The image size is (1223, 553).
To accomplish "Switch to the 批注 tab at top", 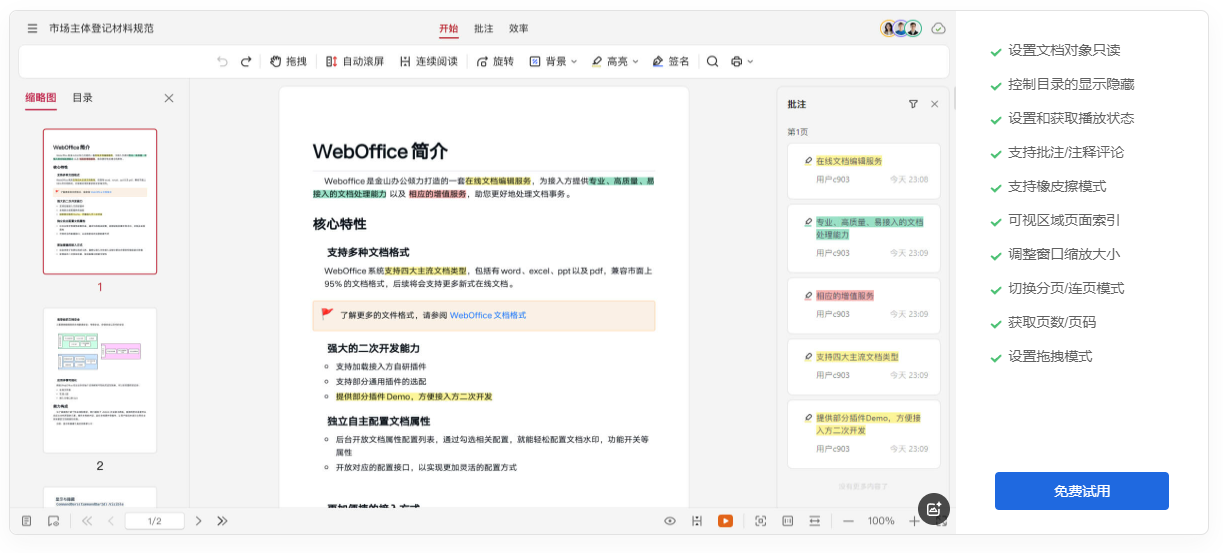I will tap(484, 29).
